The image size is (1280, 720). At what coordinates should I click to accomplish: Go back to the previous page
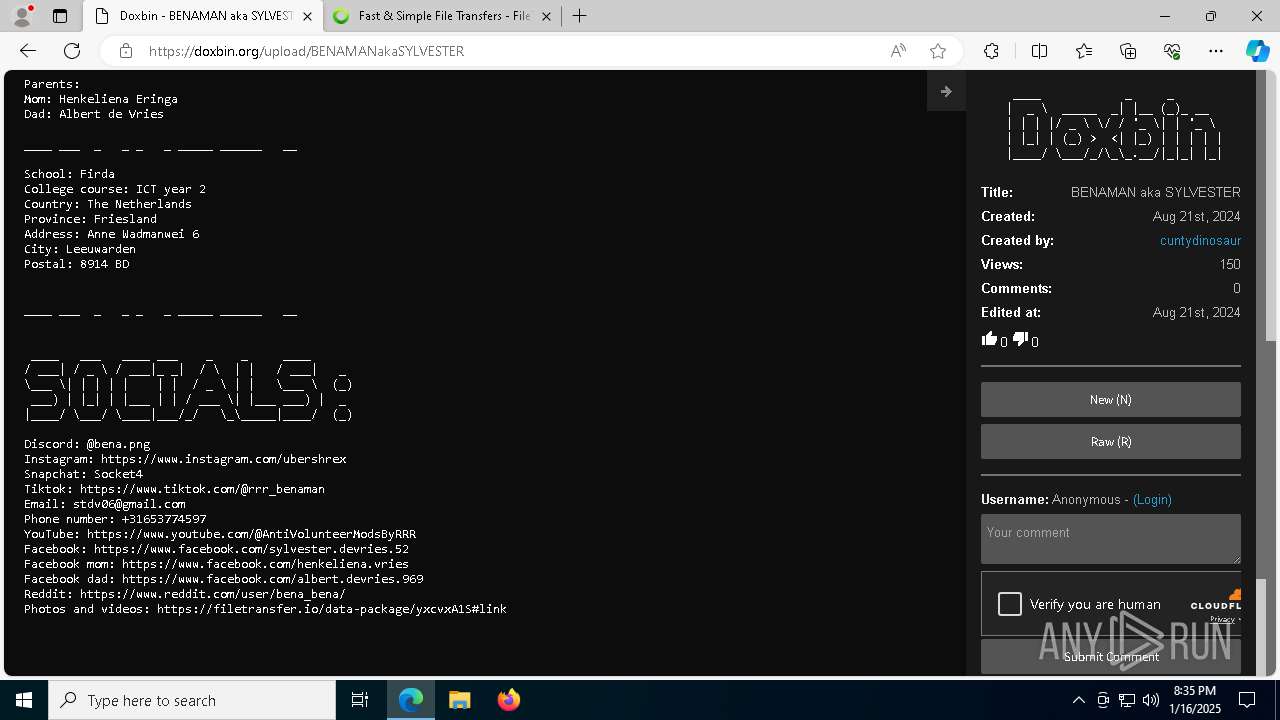[28, 51]
